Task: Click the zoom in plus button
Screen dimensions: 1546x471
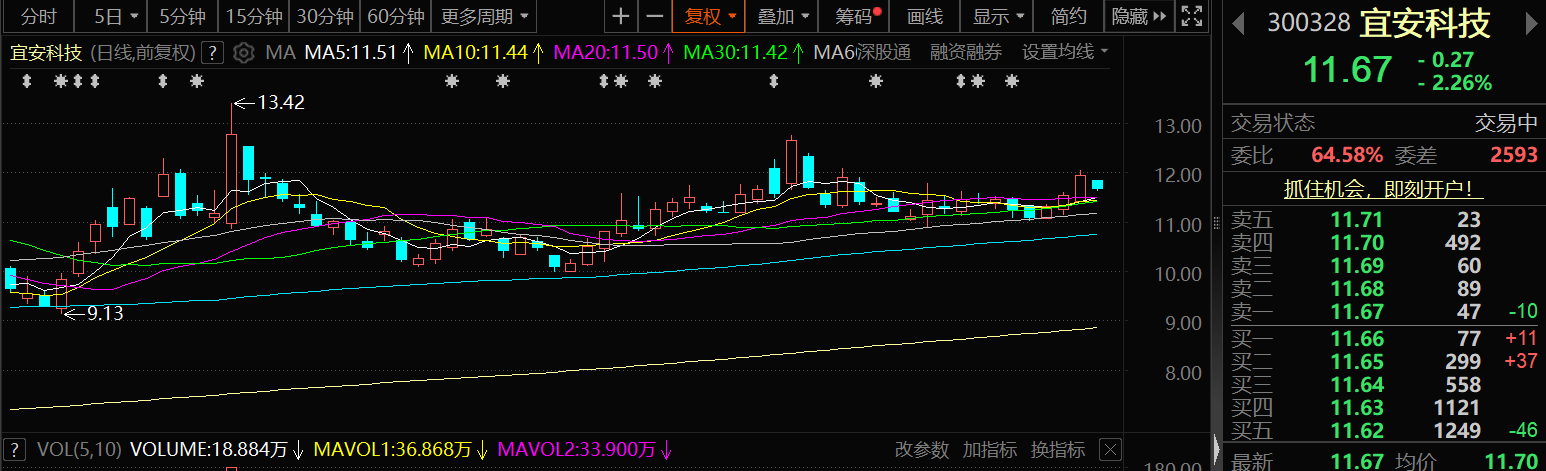Action: 621,16
